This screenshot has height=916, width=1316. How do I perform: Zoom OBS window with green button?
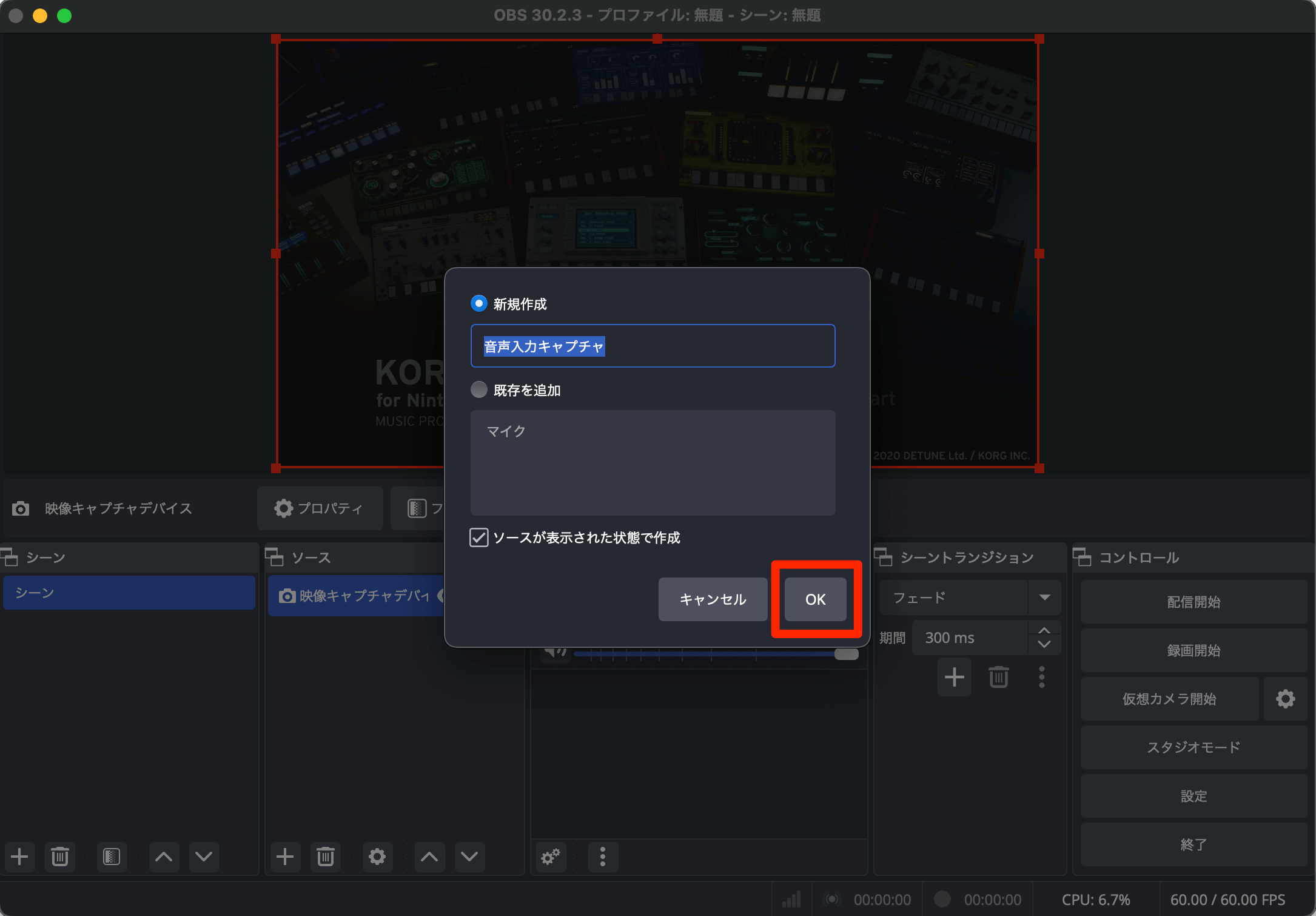click(x=64, y=16)
